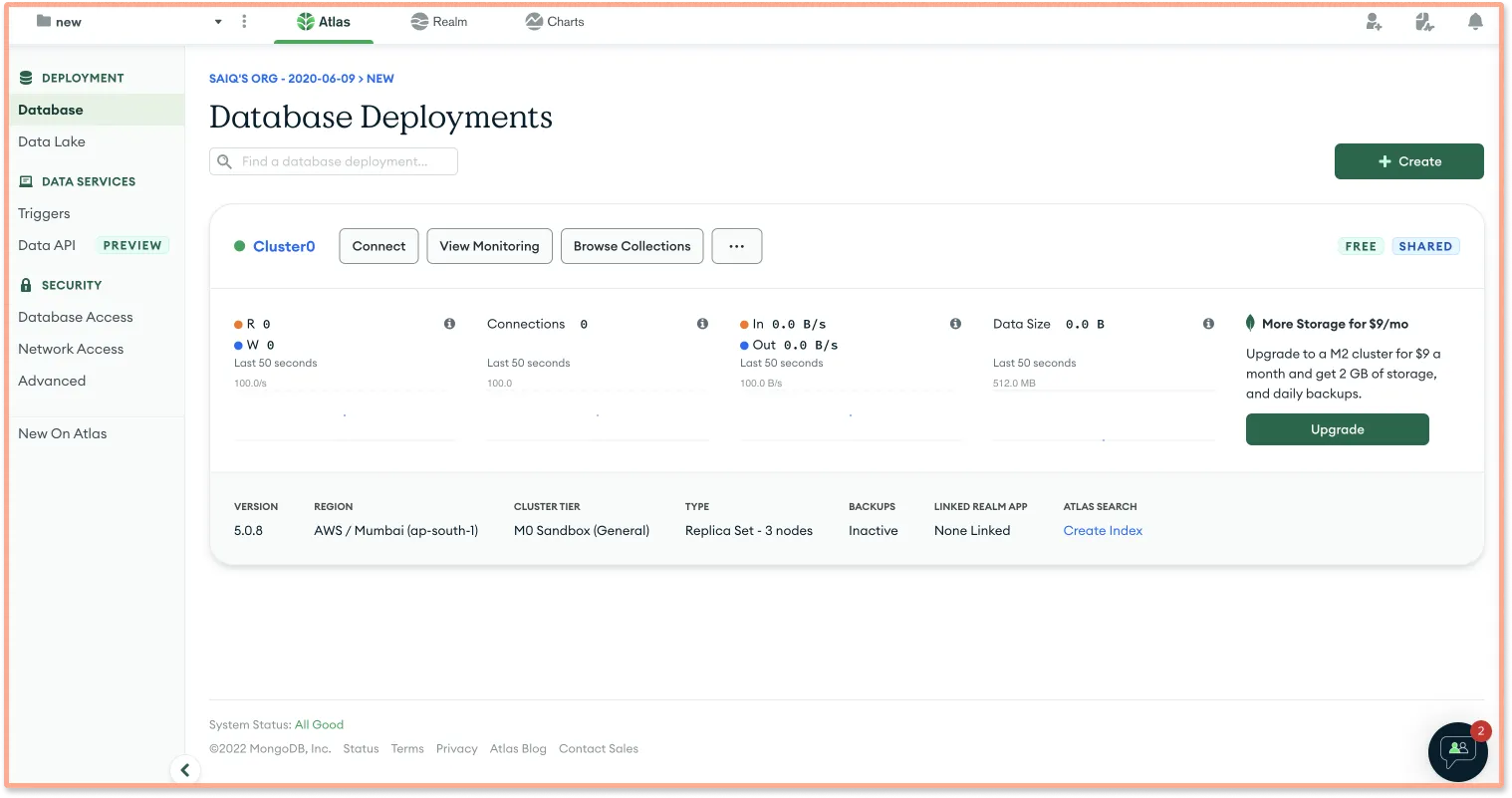Click the Data Services monitor icon
The width and height of the screenshot is (1512, 798).
click(26, 181)
